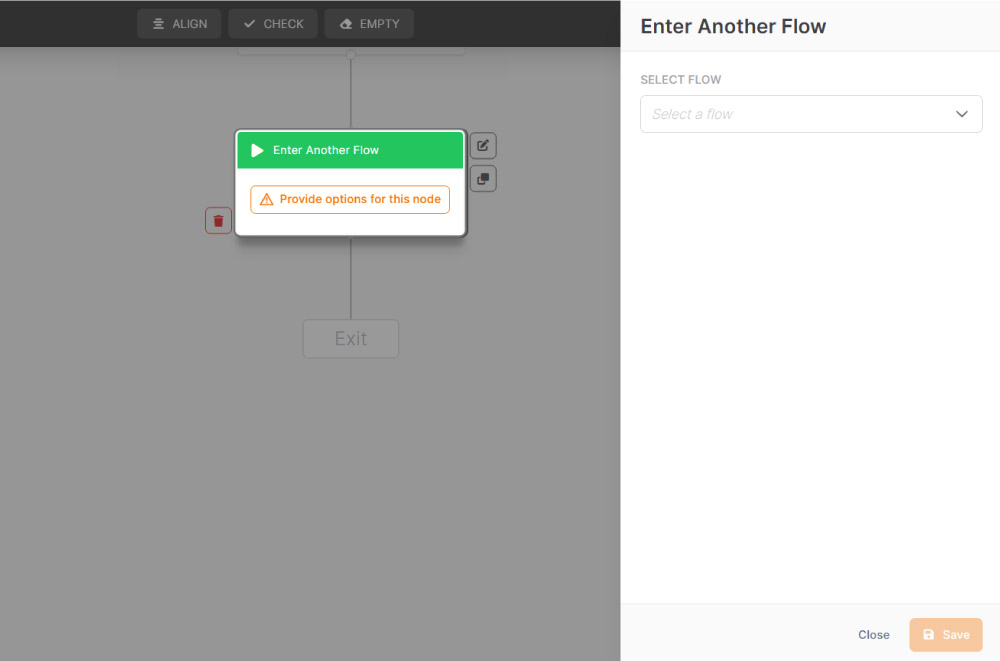Duplicate the node with the copy icon

coord(483,179)
